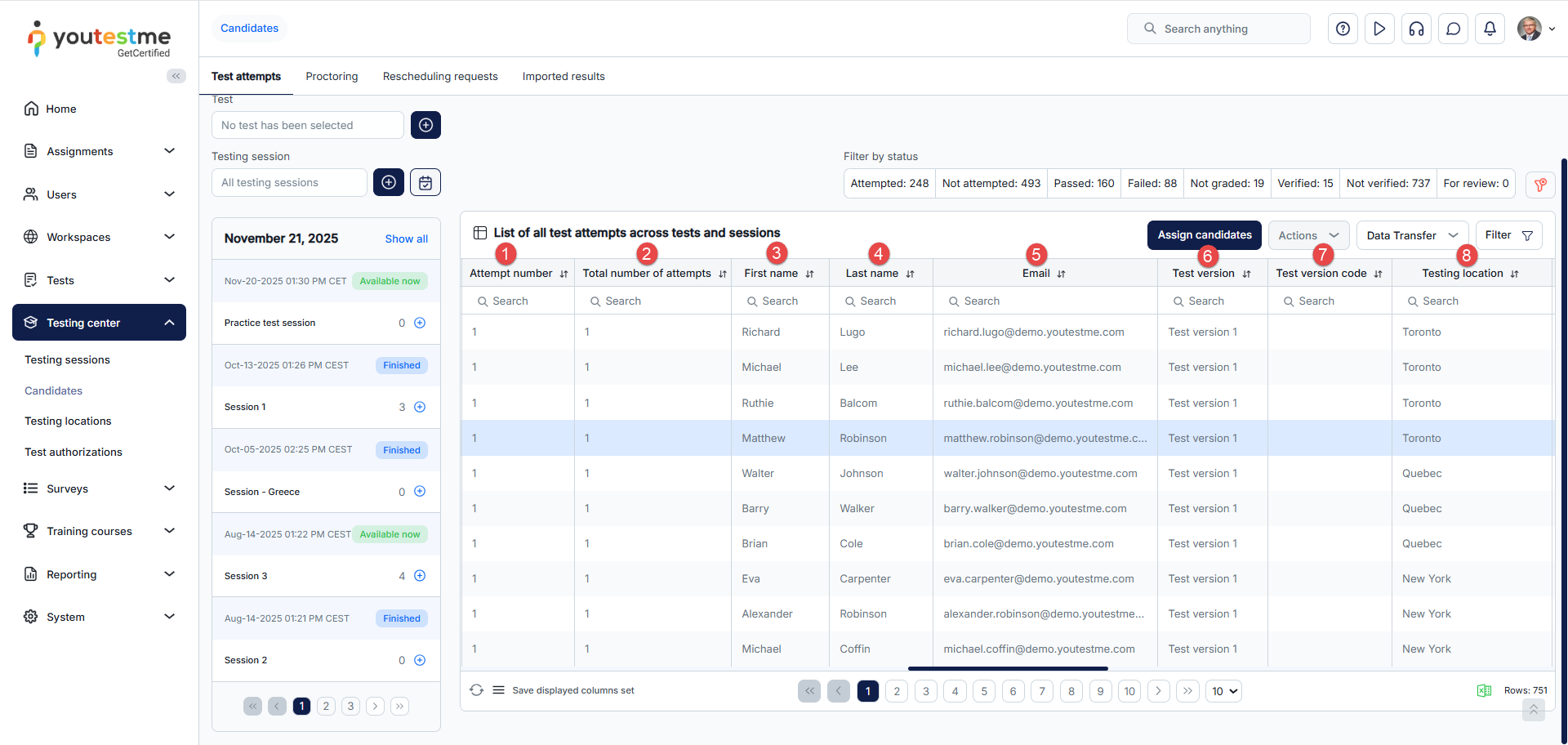
Task: Open the help question mark icon
Action: pos(1343,29)
